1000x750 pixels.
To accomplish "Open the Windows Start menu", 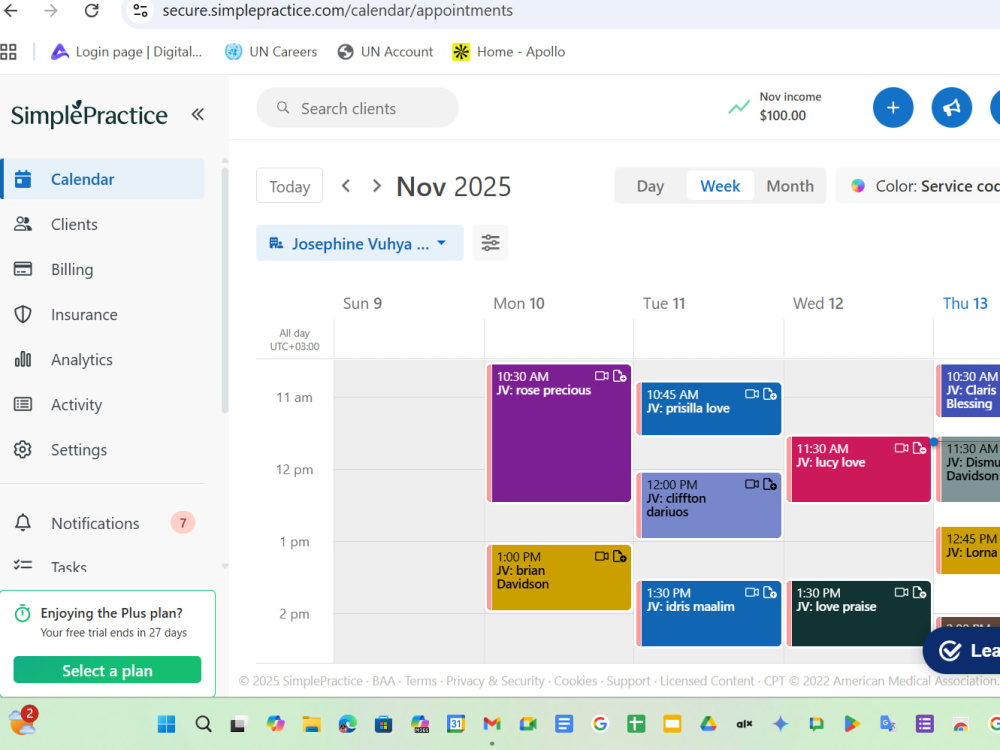I will 166,724.
